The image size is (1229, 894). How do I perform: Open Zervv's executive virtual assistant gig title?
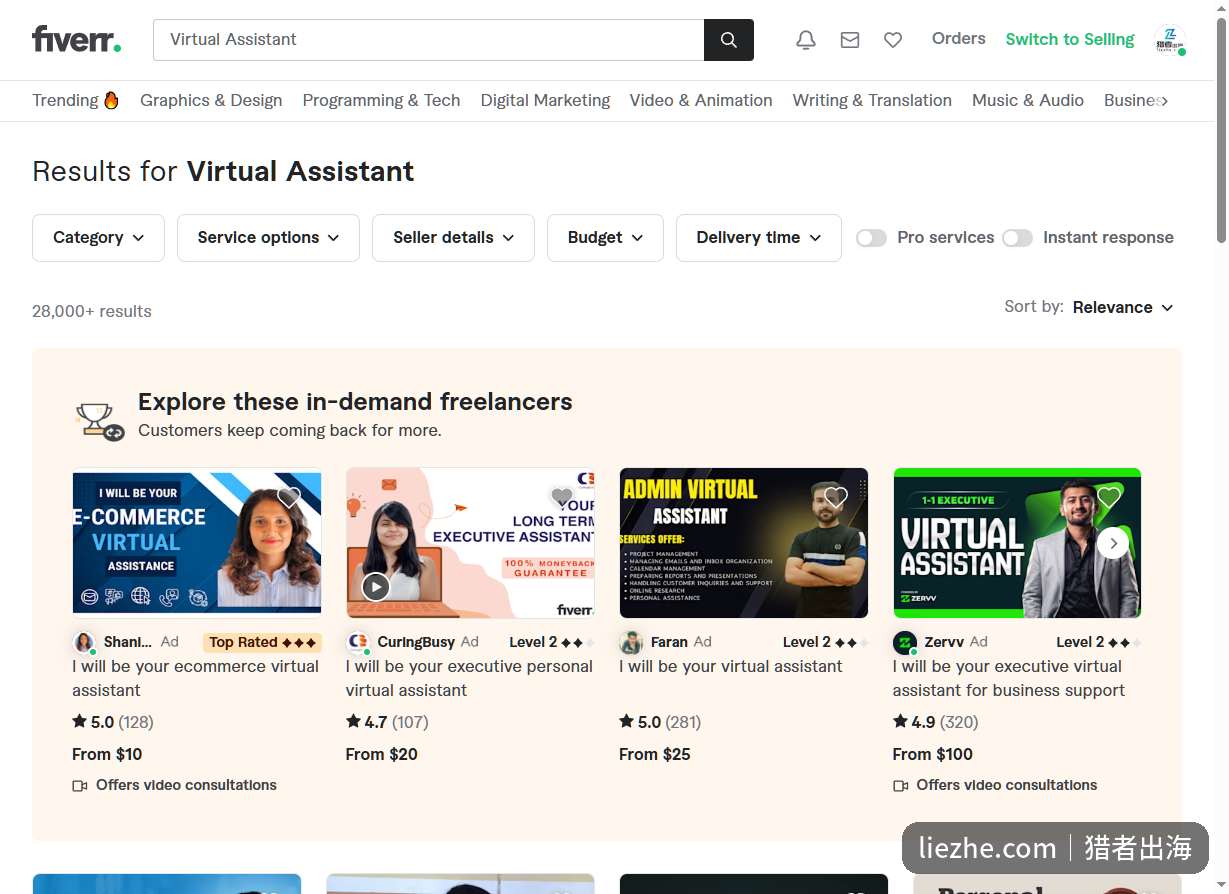[1009, 678]
